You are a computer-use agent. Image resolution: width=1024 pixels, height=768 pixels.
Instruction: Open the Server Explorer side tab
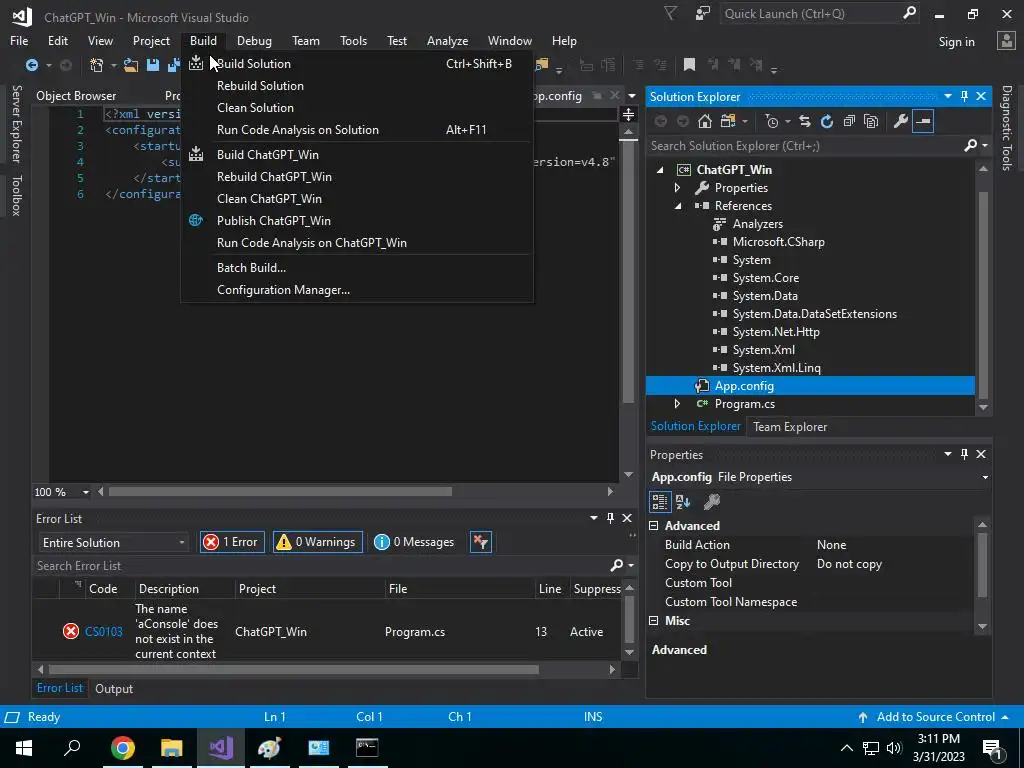point(16,124)
